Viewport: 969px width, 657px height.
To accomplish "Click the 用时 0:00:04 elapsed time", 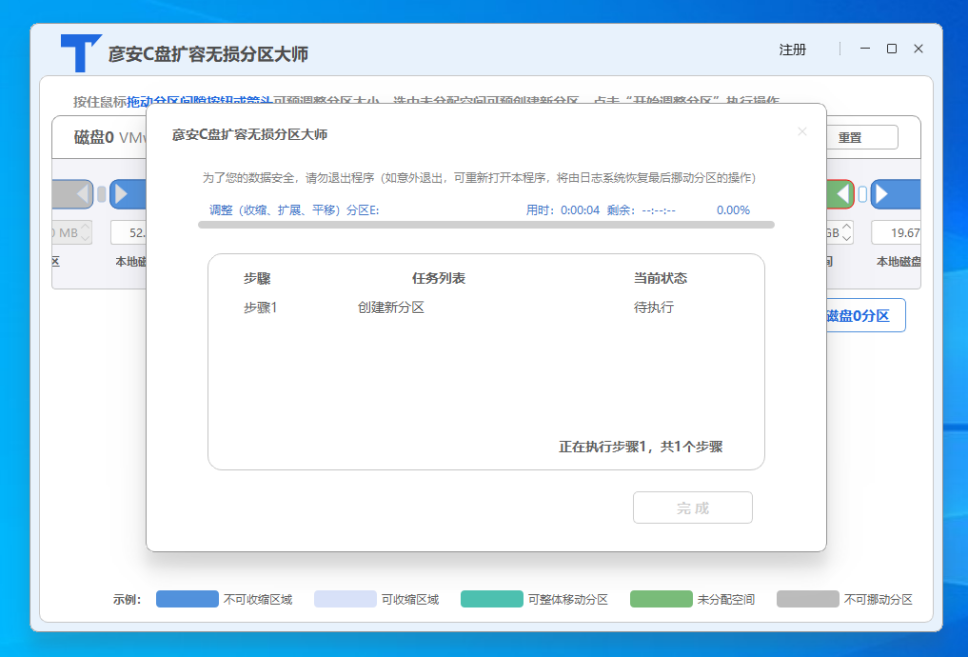I will point(563,210).
